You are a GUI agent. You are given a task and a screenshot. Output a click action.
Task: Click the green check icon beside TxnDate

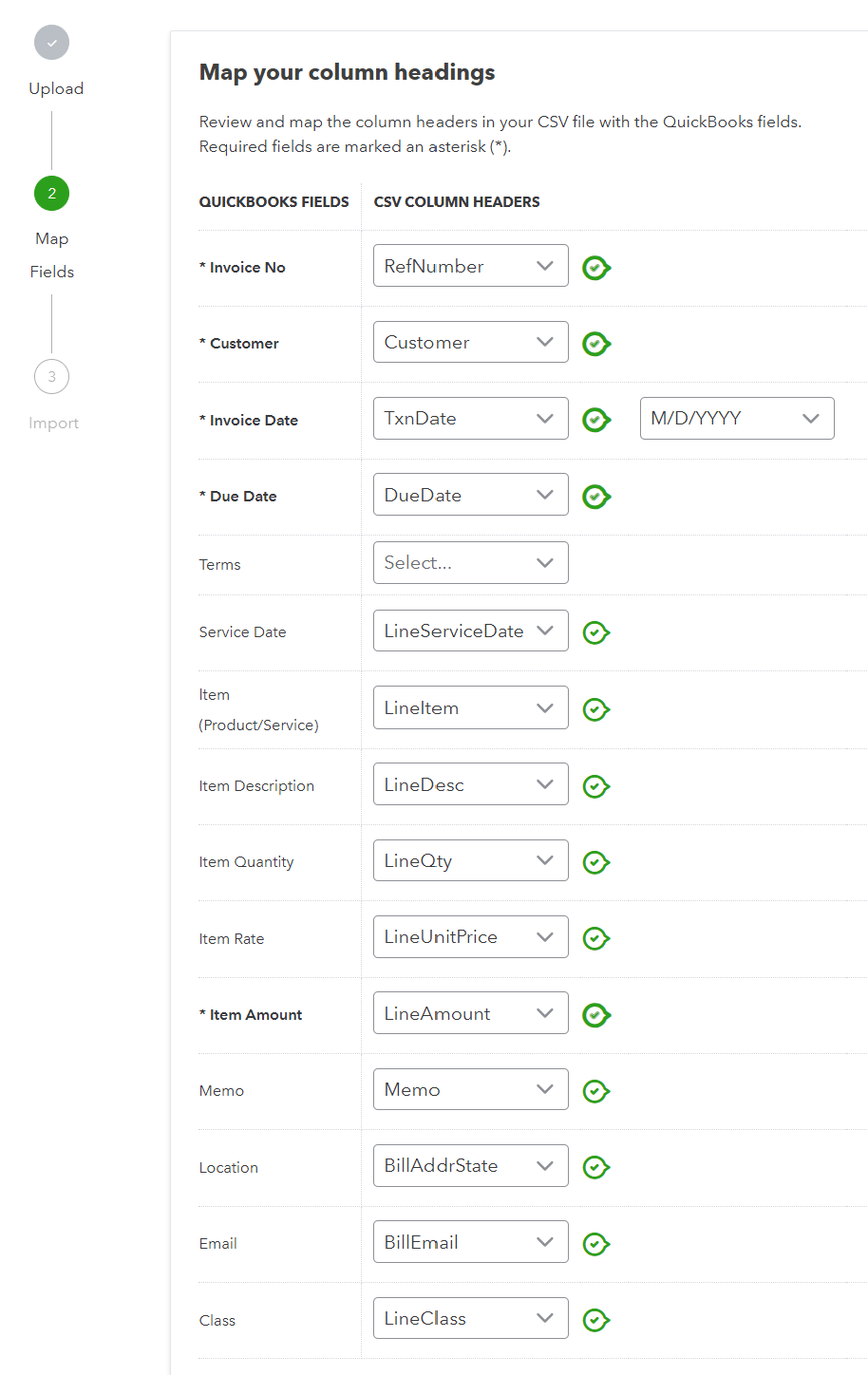[x=595, y=420]
